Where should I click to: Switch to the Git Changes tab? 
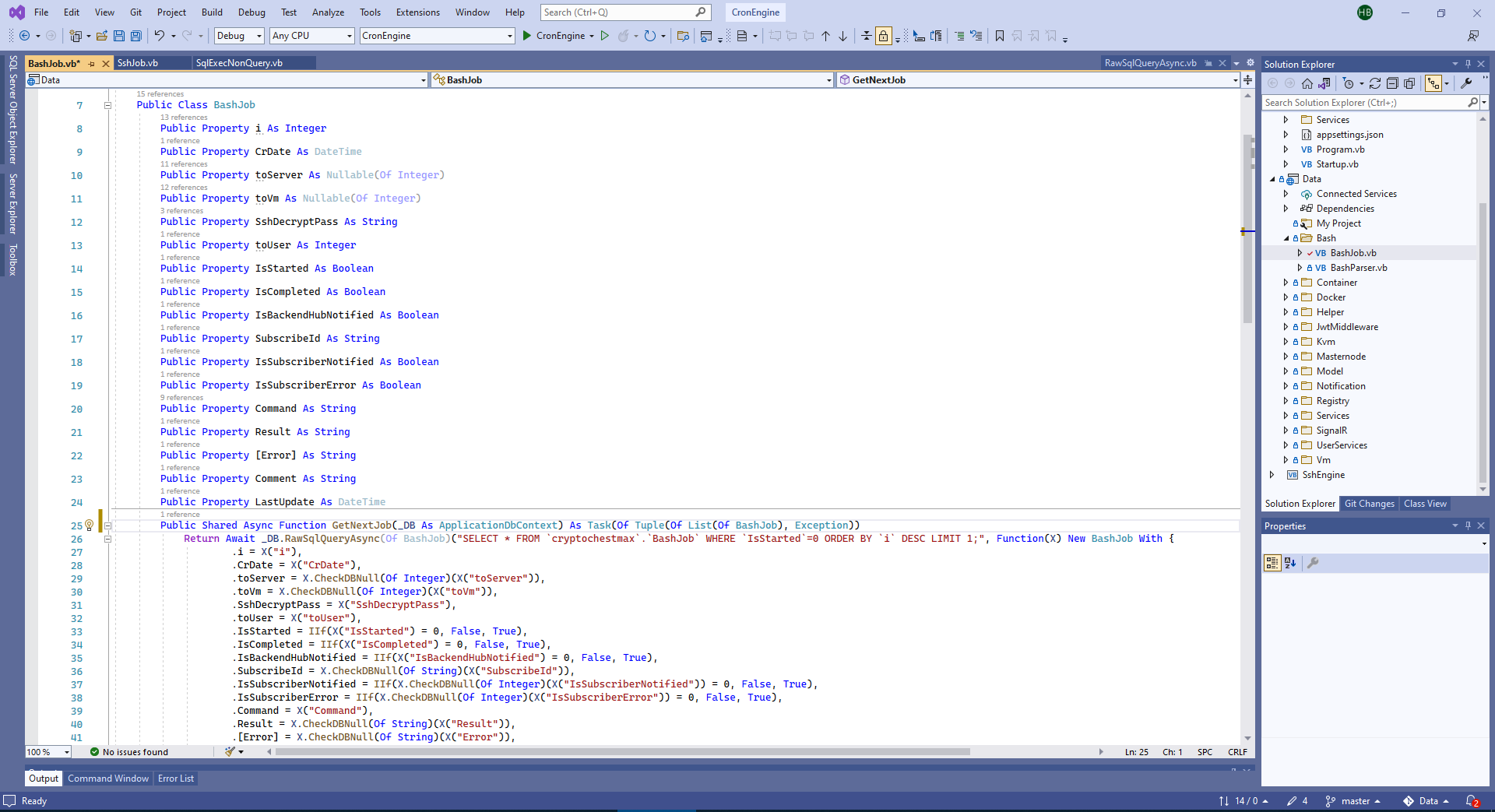click(x=1369, y=504)
